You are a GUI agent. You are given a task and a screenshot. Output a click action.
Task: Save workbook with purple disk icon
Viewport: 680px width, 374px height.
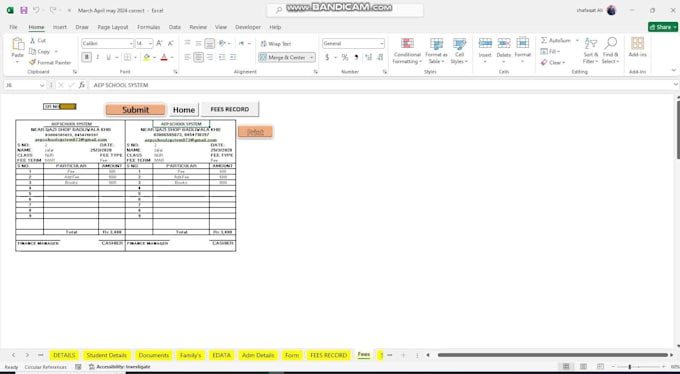pyautogui.click(x=24, y=10)
